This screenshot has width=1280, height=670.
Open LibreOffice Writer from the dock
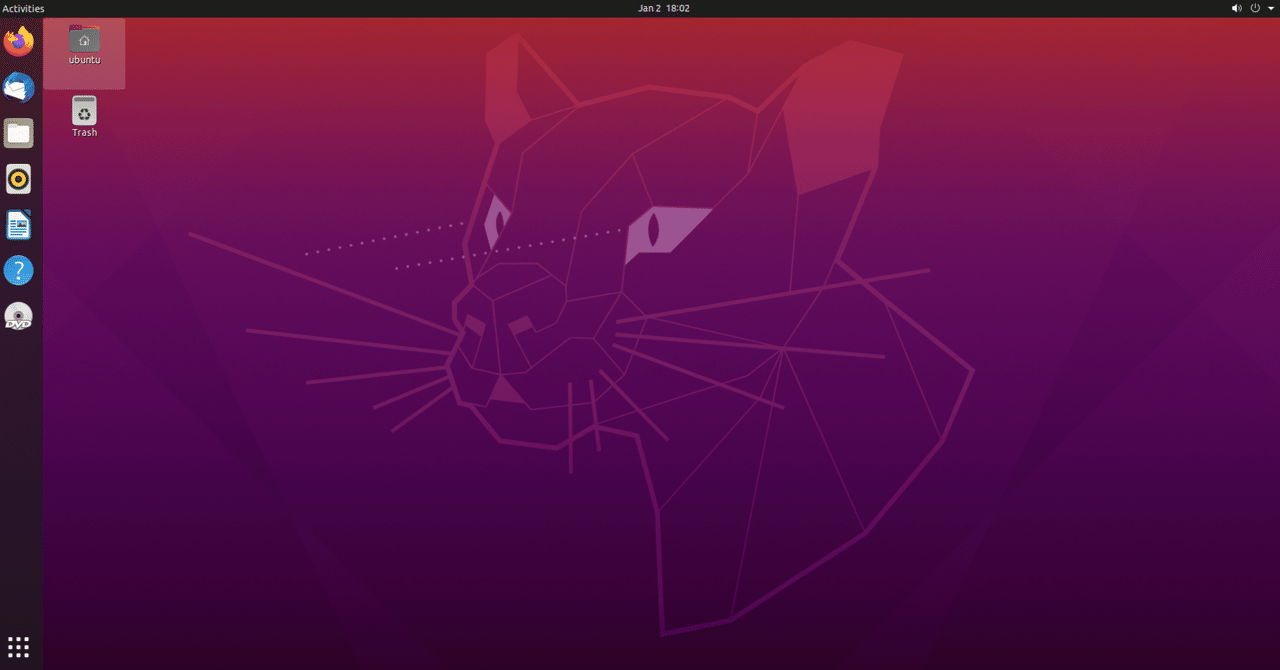[19, 225]
